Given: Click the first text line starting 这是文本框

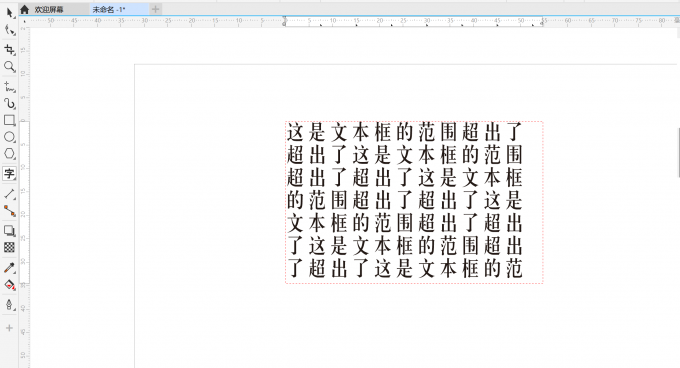Looking at the screenshot, I should tap(404, 132).
